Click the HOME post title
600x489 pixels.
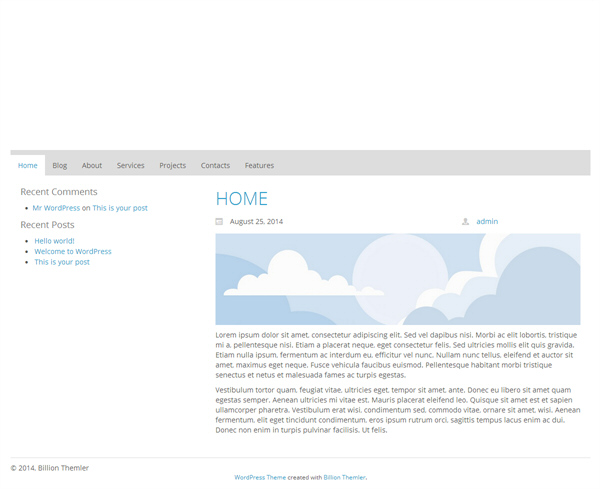pos(241,199)
